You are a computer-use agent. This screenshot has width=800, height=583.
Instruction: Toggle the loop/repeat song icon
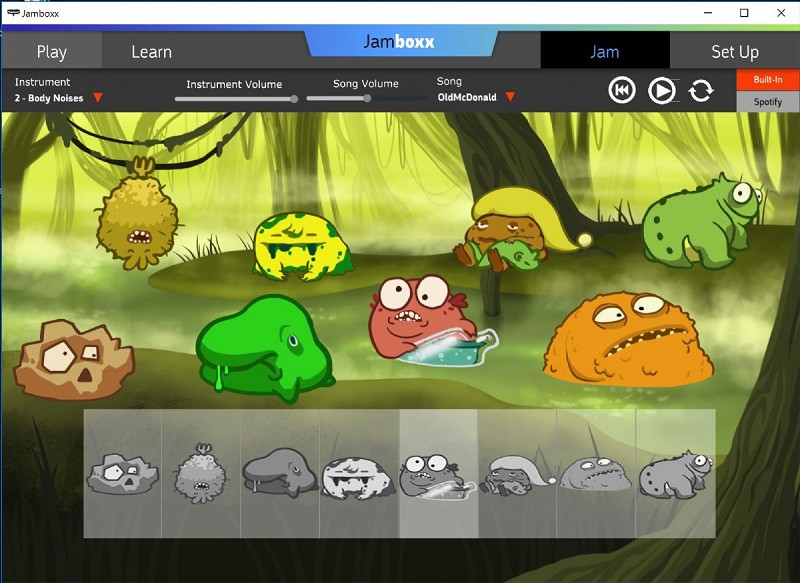click(x=701, y=91)
